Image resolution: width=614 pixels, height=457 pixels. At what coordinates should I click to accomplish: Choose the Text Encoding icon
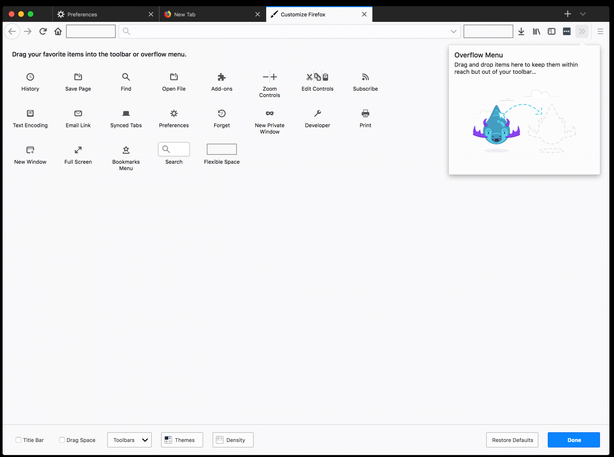pyautogui.click(x=30, y=113)
